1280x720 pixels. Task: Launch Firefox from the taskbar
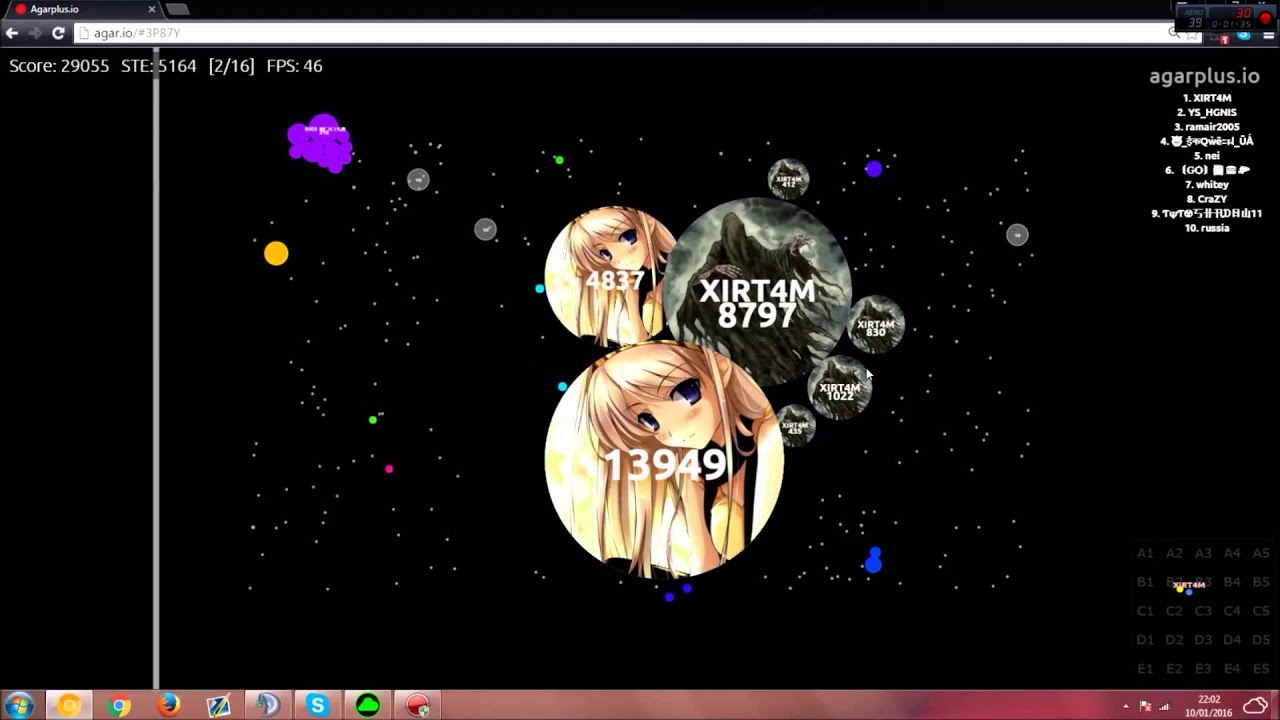point(169,706)
